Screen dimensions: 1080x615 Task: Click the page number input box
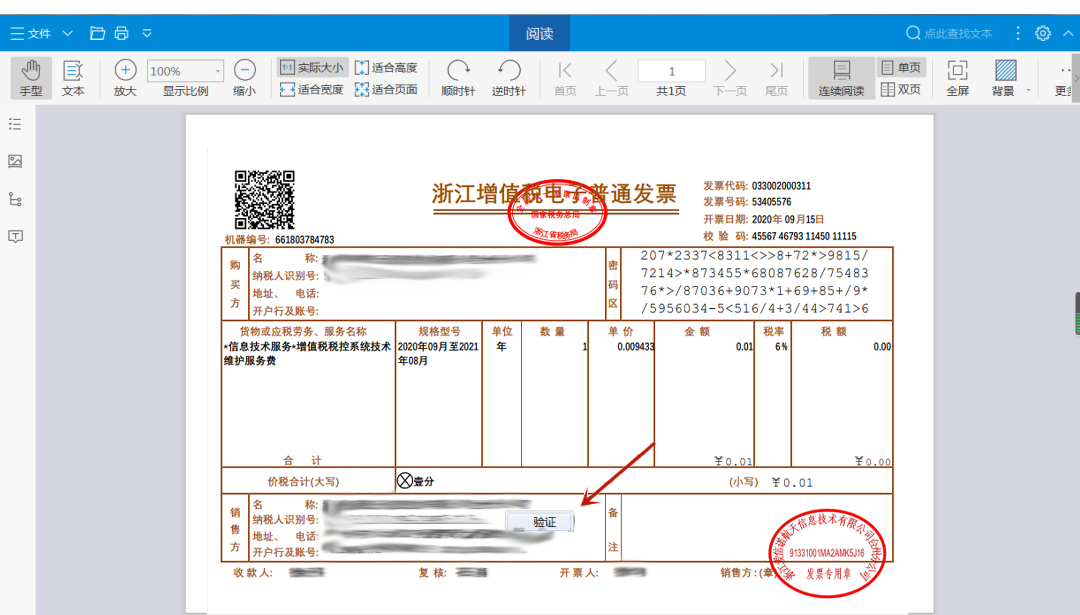pos(672,71)
